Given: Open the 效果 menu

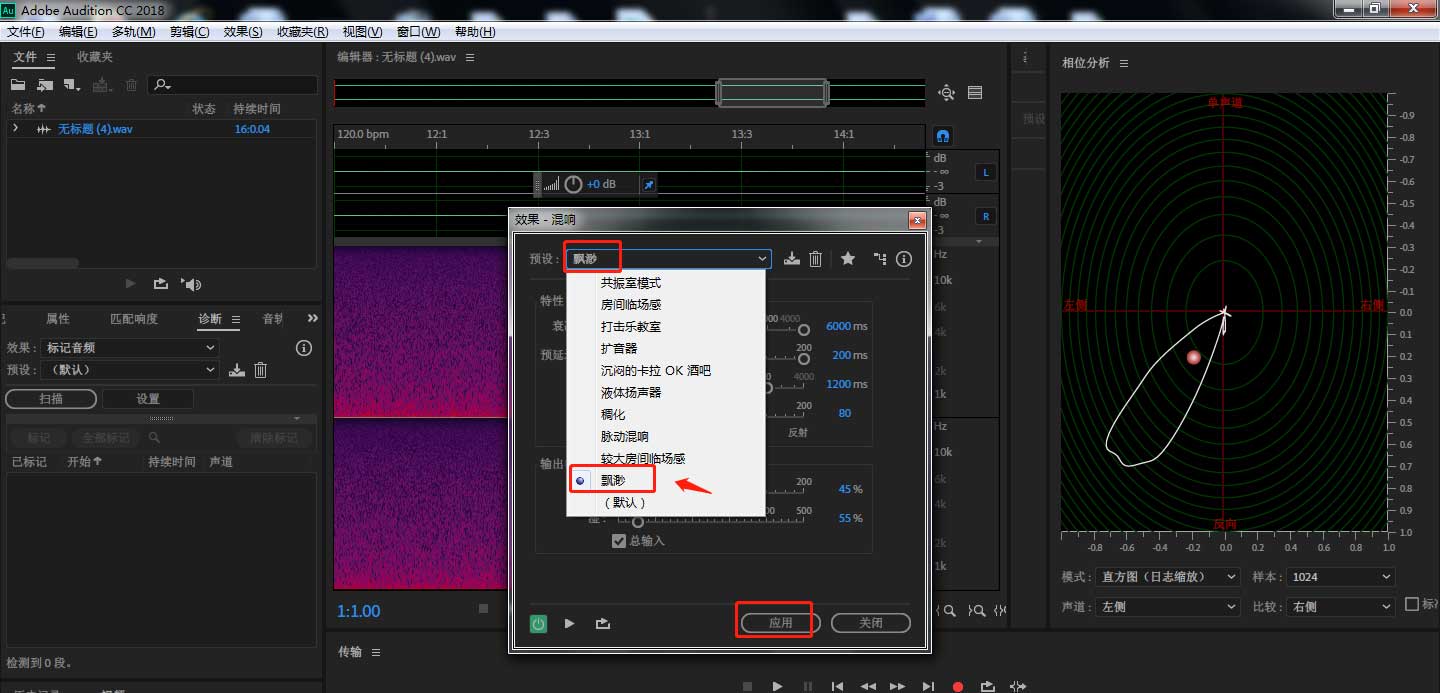Looking at the screenshot, I should (242, 31).
